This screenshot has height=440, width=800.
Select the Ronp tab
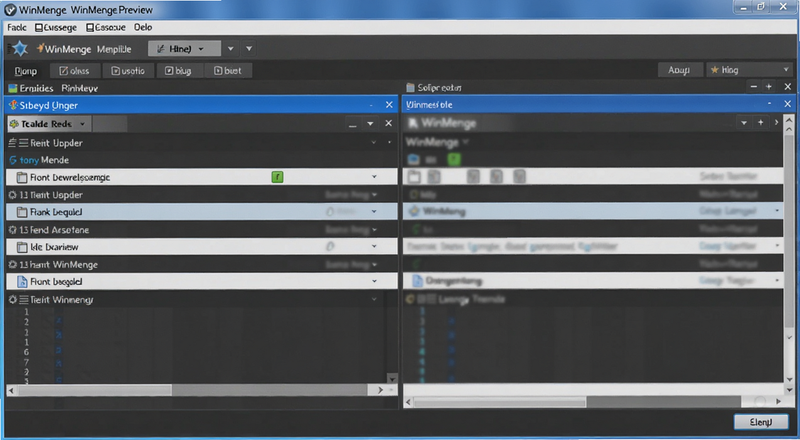point(26,71)
